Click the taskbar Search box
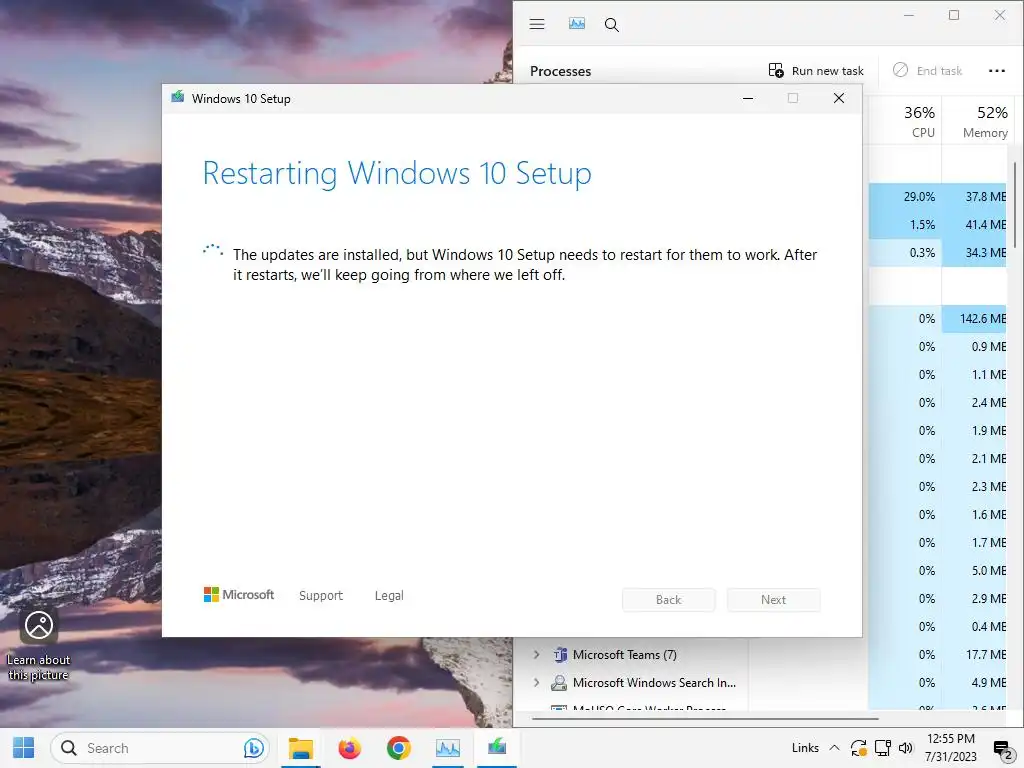The width and height of the screenshot is (1024, 768). [x=159, y=748]
